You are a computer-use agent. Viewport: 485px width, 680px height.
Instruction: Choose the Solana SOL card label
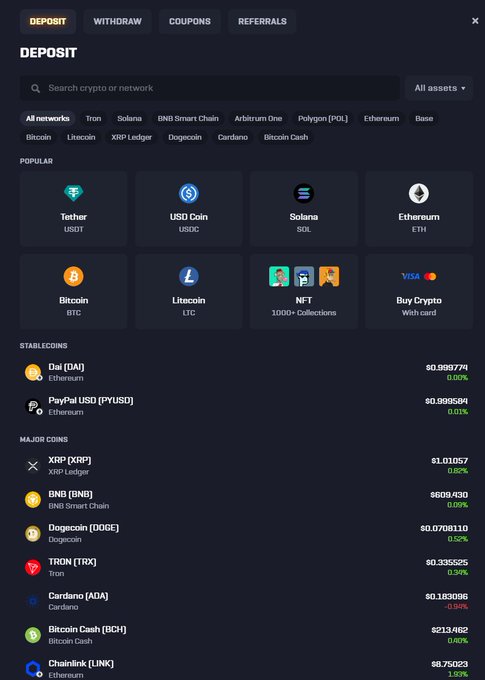click(304, 222)
